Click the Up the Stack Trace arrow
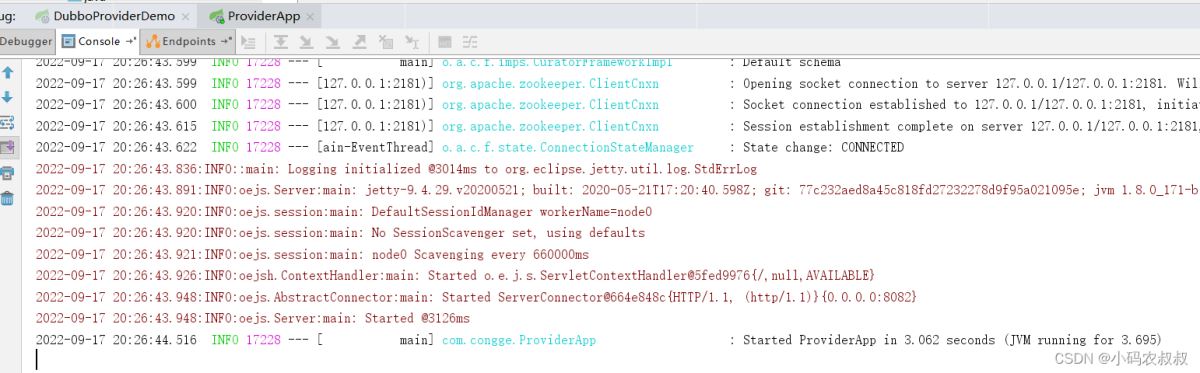1200x373 pixels. pos(8,73)
